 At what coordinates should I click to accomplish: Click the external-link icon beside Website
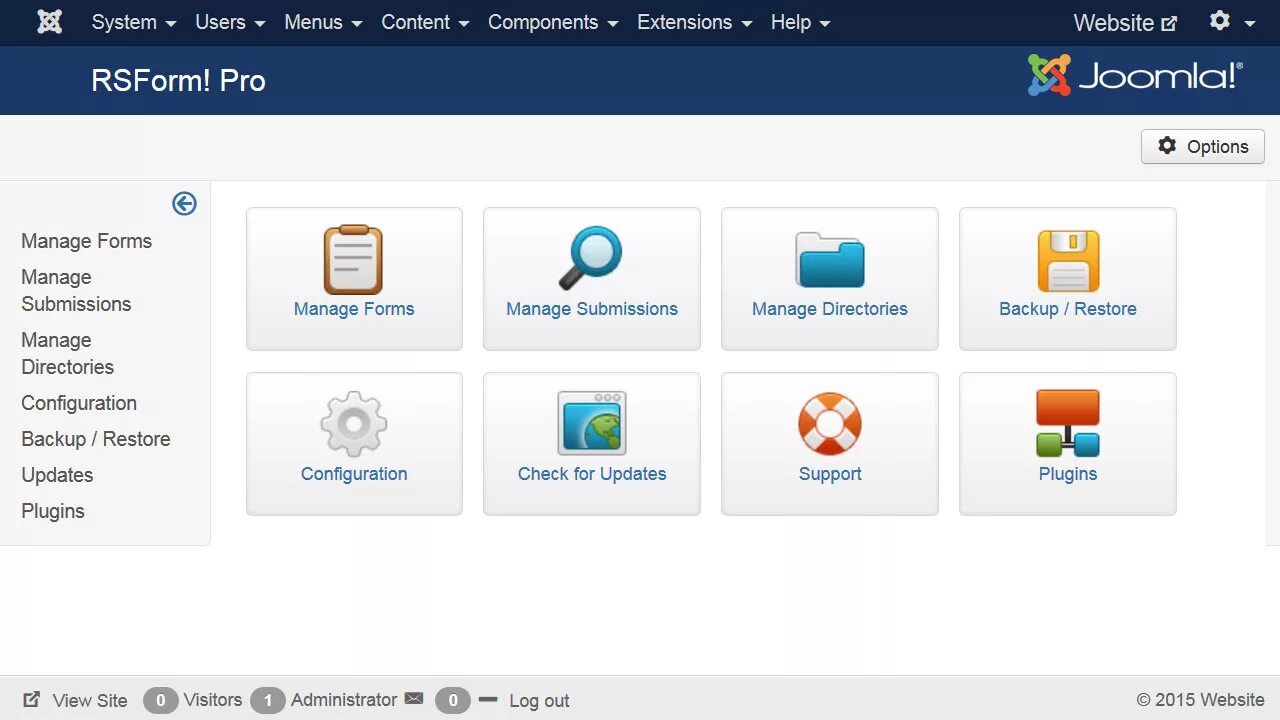point(1169,23)
